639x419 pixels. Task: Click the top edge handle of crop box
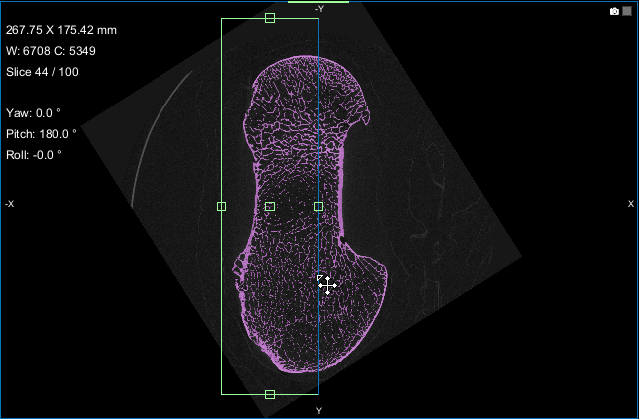(x=270, y=18)
